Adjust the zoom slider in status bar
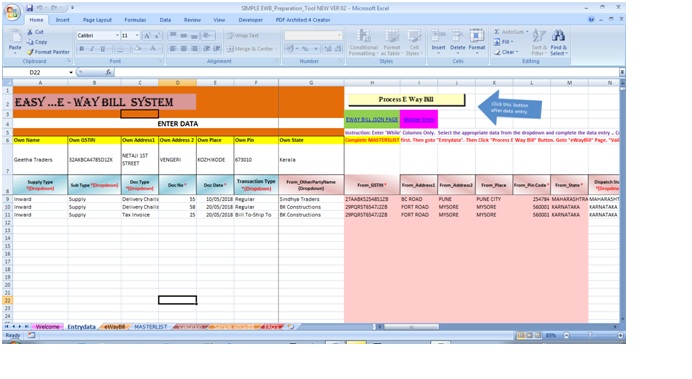692x379 pixels. pyautogui.click(x=590, y=336)
